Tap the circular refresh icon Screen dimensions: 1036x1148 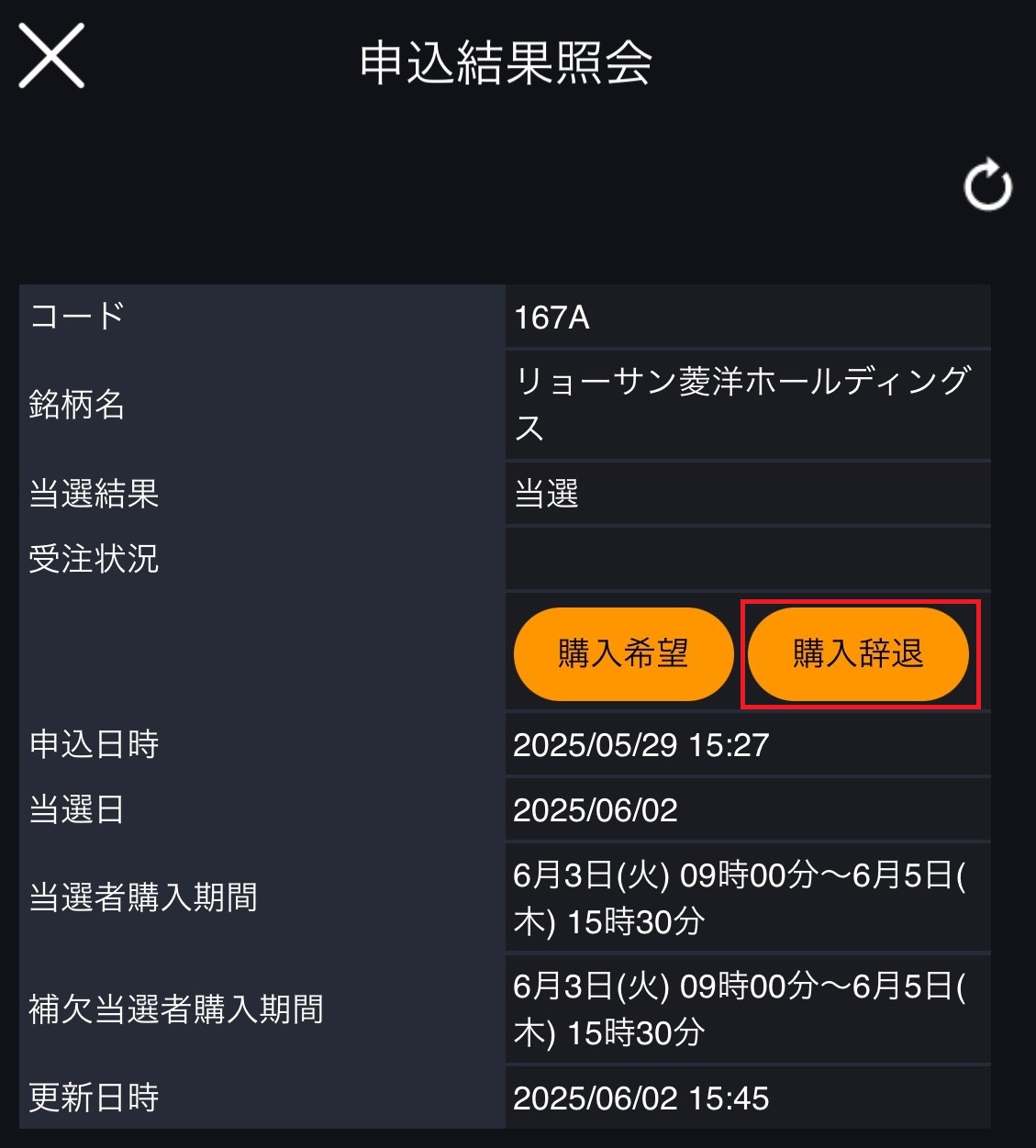pyautogui.click(x=987, y=185)
